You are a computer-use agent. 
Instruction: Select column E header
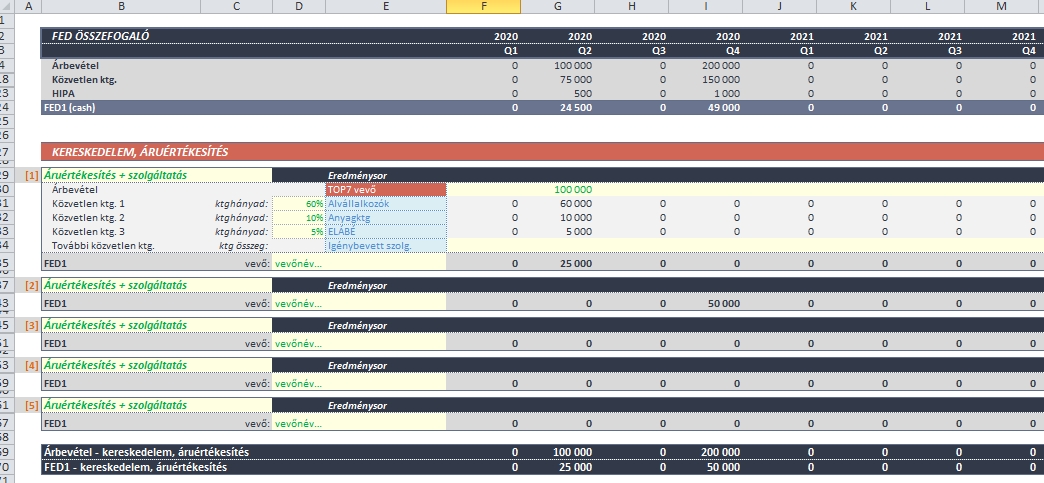(x=386, y=7)
